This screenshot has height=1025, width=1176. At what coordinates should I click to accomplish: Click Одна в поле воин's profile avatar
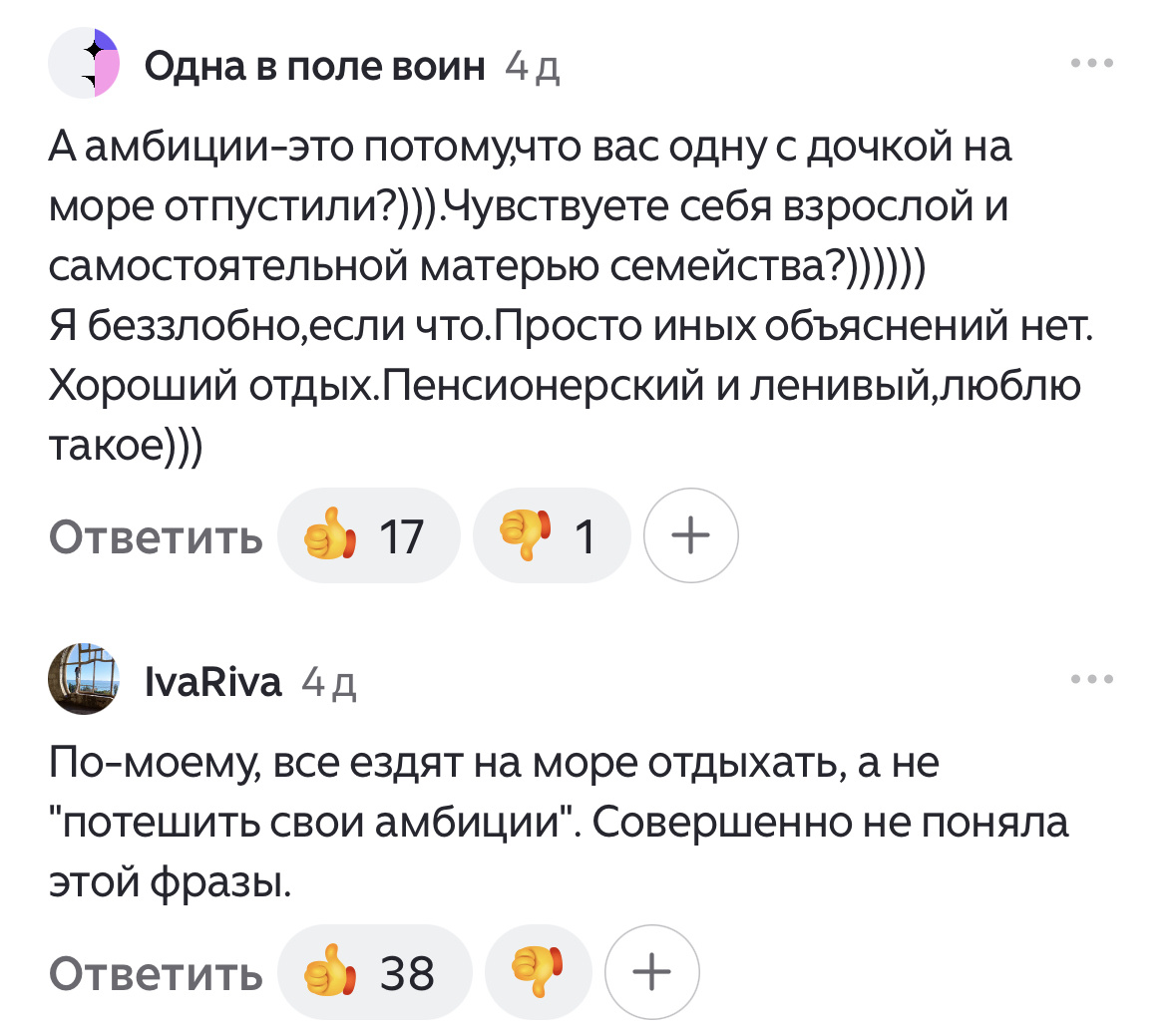(85, 63)
